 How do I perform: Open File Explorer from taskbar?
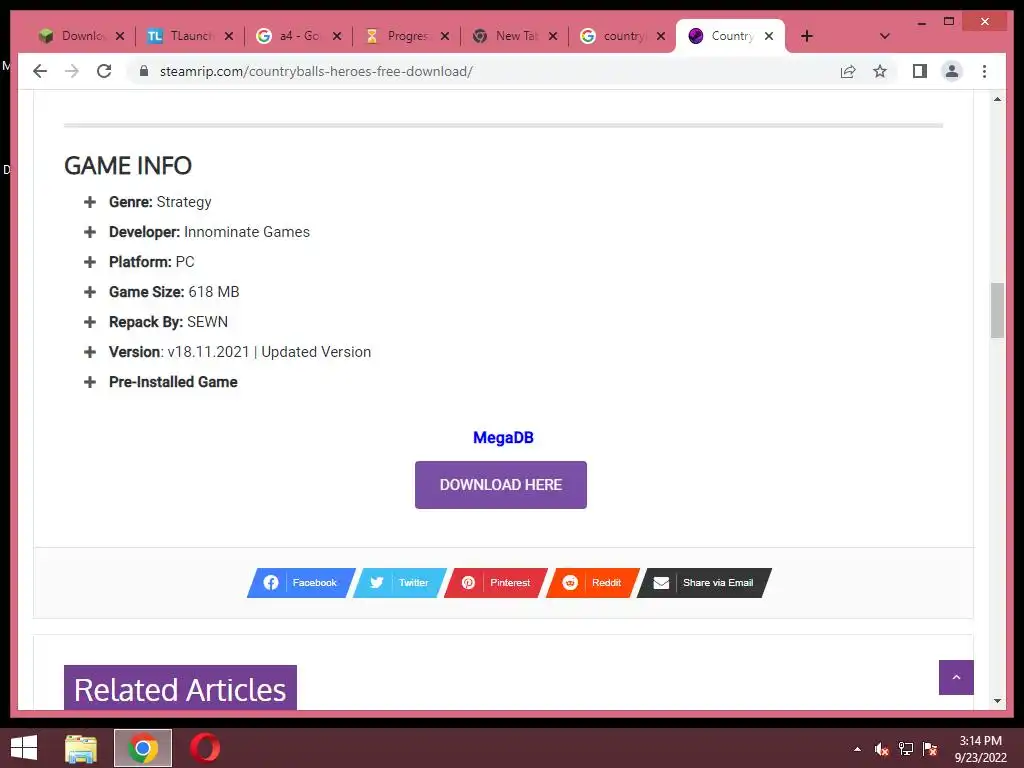(x=81, y=748)
